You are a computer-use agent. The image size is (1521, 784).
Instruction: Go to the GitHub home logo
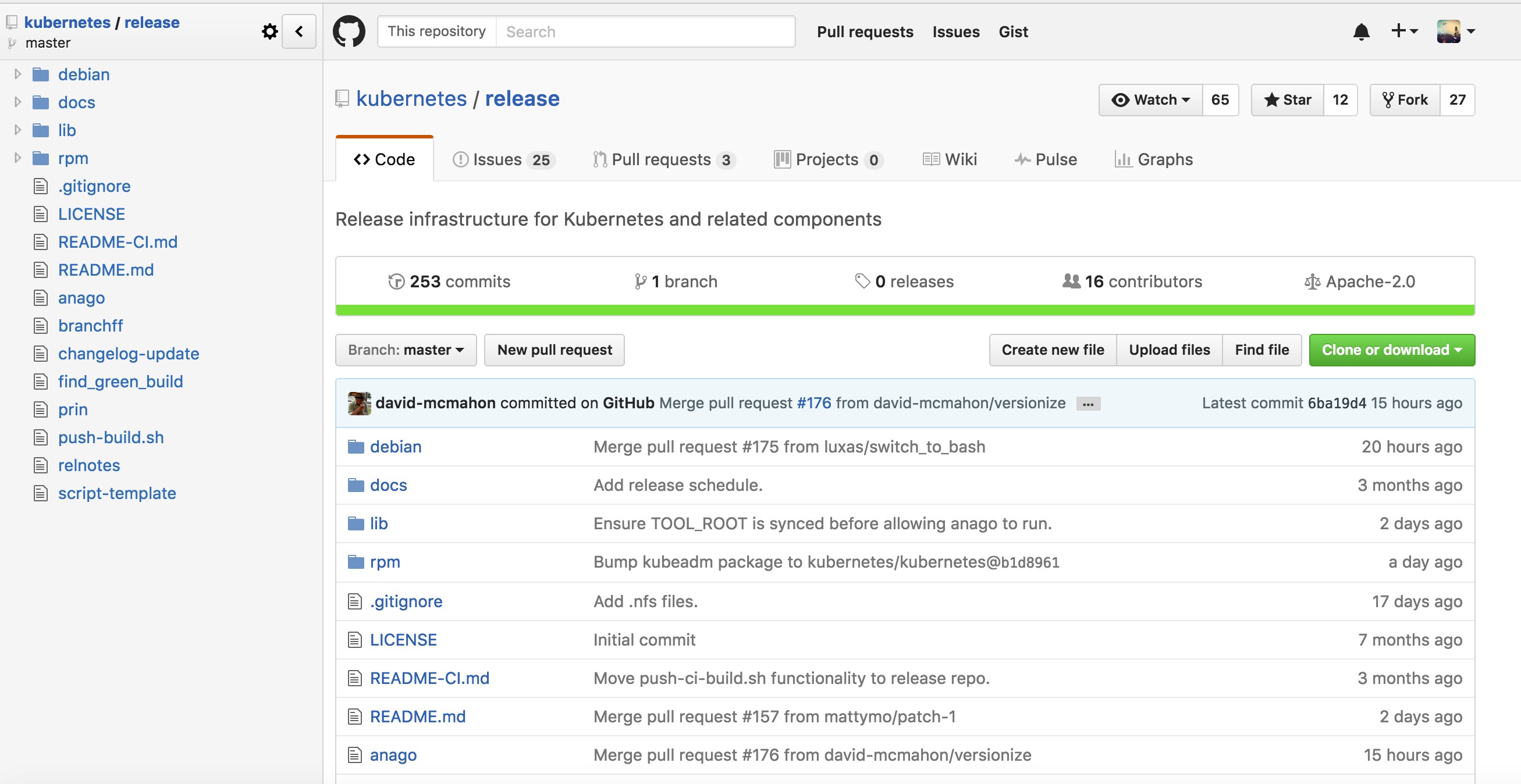pos(349,31)
